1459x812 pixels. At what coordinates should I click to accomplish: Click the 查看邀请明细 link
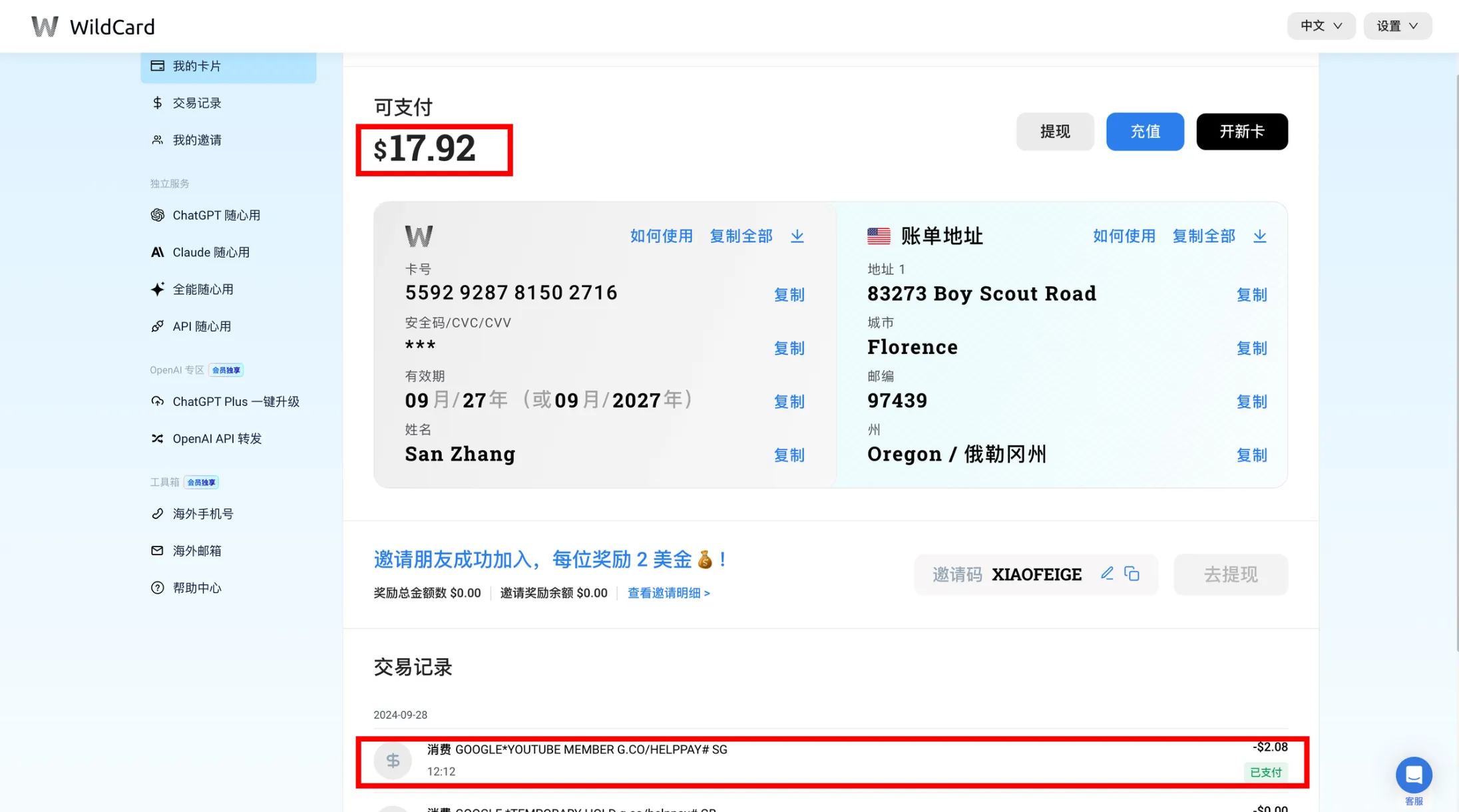668,592
